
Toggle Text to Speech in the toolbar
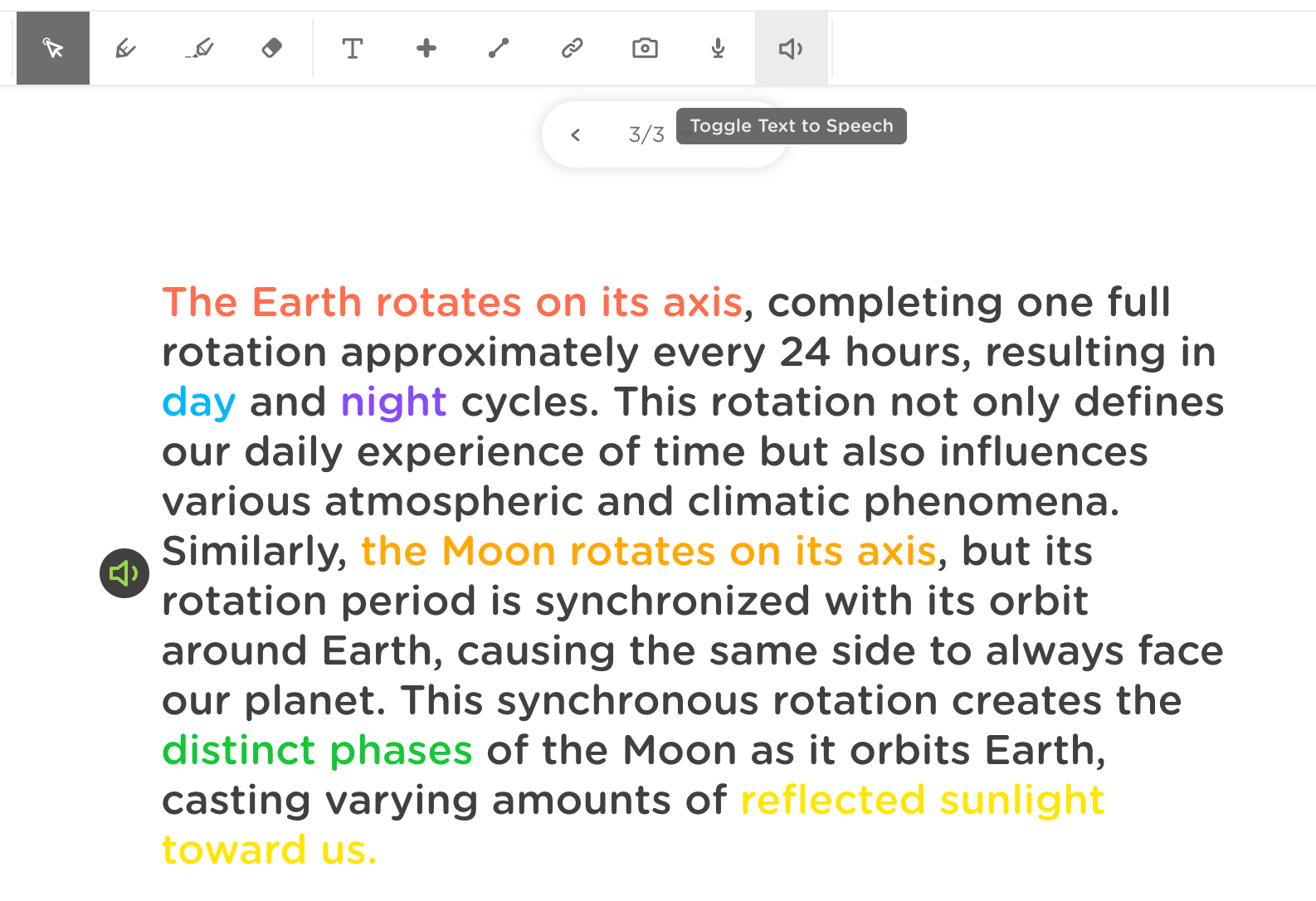pos(791,48)
